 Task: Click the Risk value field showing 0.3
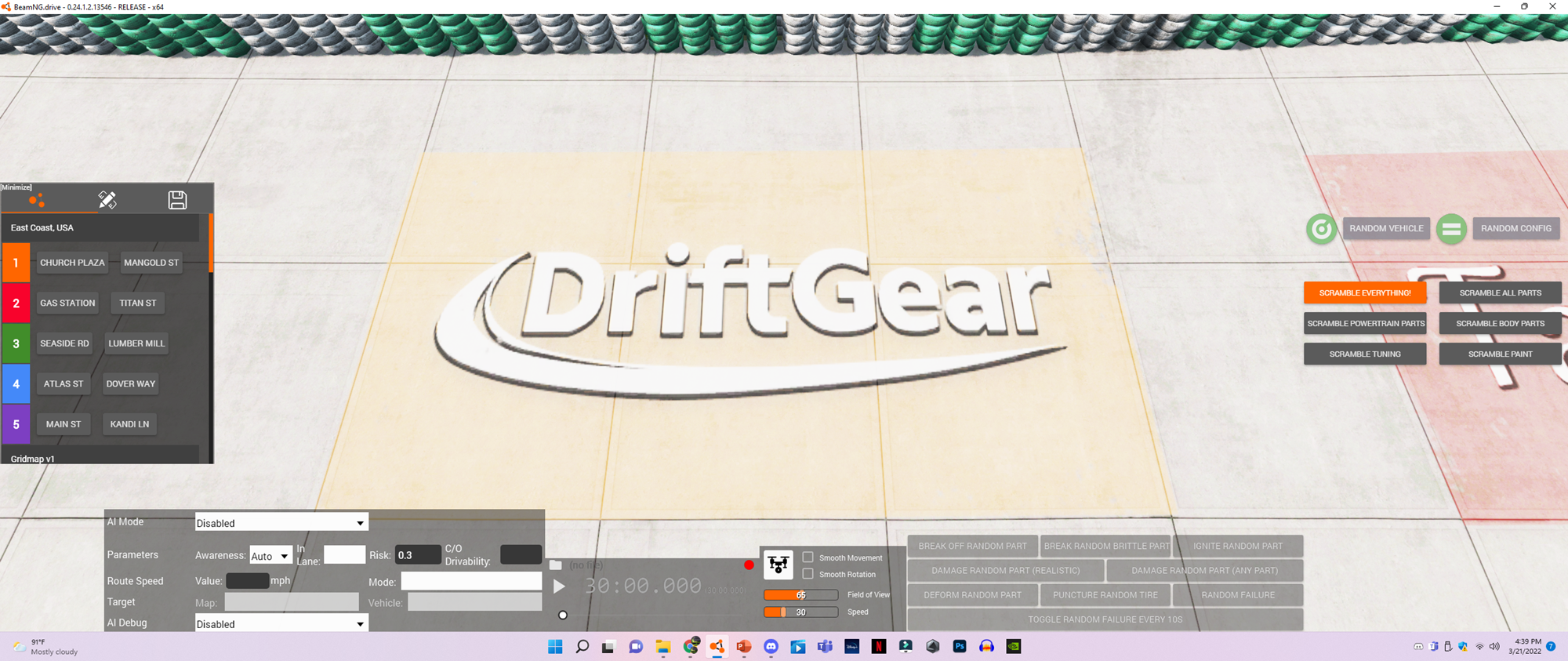tap(417, 554)
